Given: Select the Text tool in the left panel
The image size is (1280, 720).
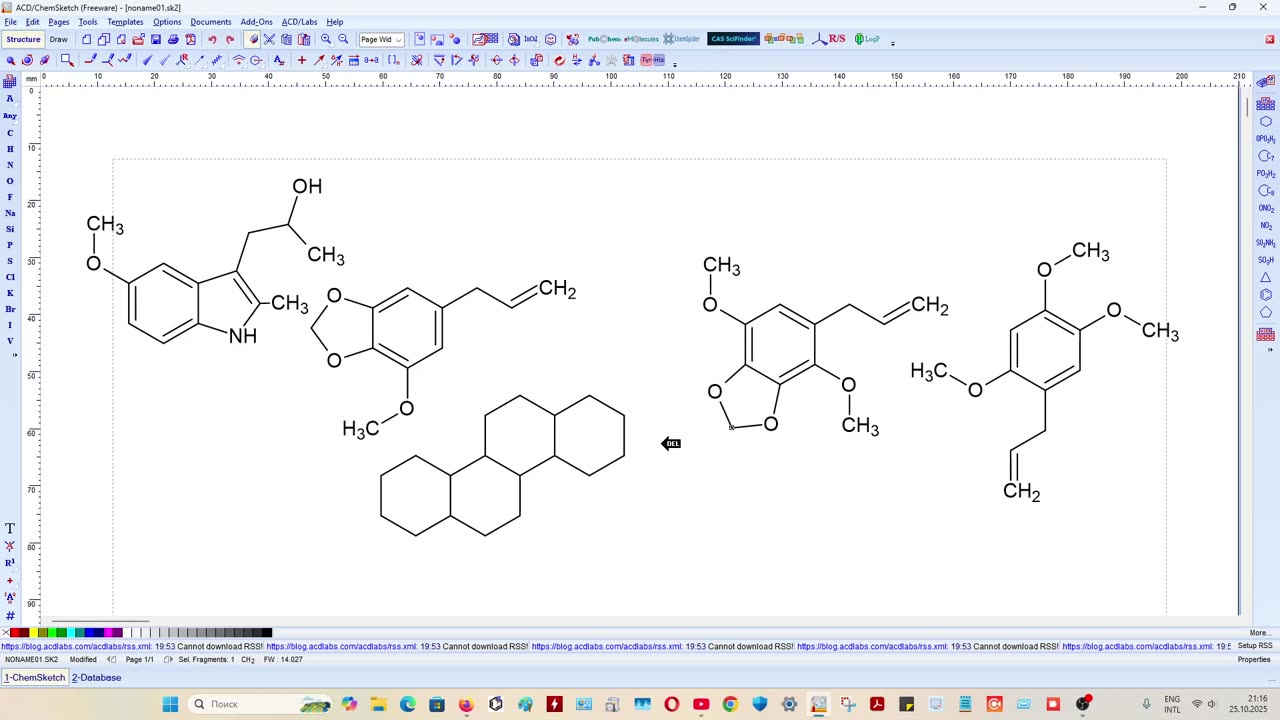Looking at the screenshot, I should (x=10, y=529).
